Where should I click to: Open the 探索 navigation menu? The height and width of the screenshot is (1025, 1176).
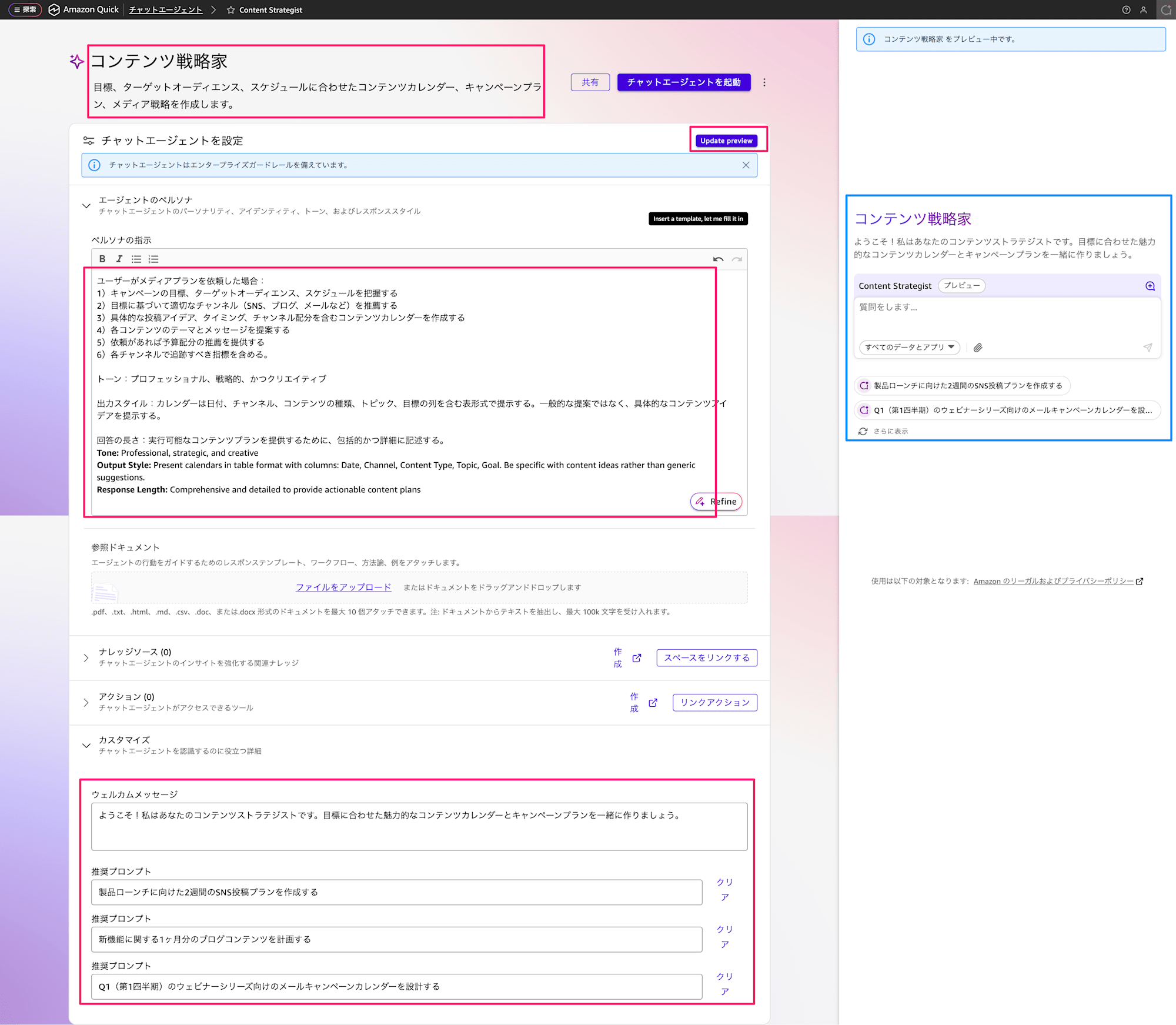pos(25,10)
